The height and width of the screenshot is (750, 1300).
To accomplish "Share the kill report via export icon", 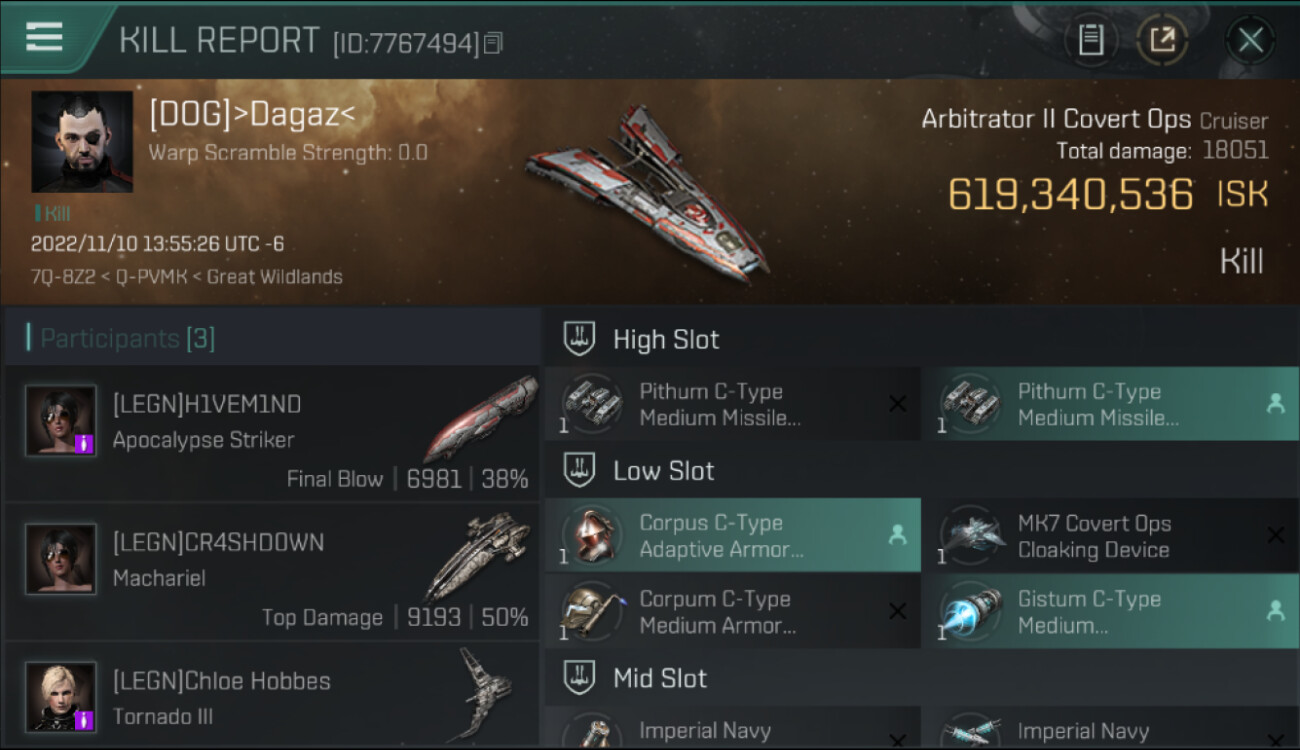I will point(1162,40).
